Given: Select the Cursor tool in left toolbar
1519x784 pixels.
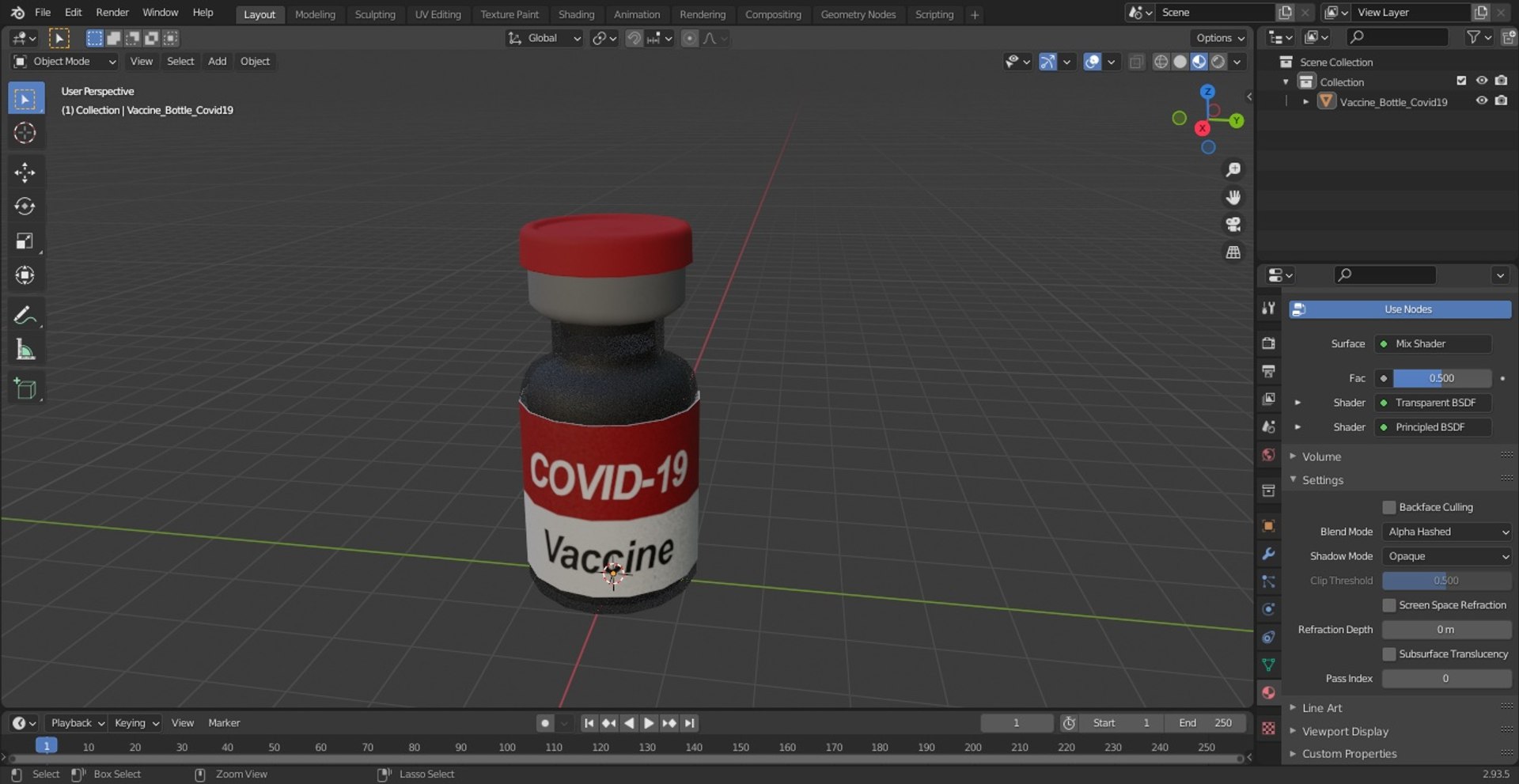Looking at the screenshot, I should [x=25, y=133].
